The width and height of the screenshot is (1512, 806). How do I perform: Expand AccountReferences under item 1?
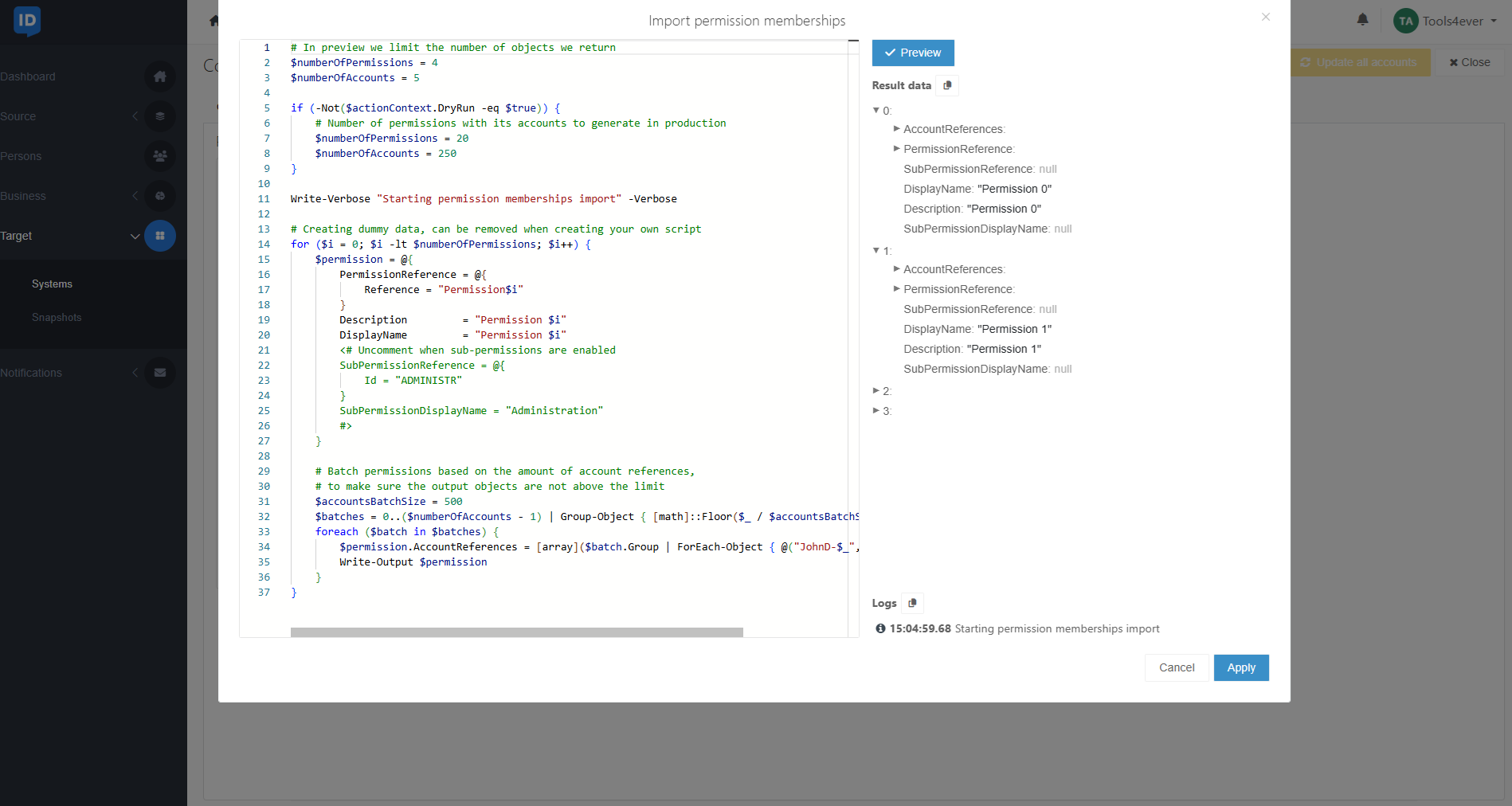[x=897, y=269]
